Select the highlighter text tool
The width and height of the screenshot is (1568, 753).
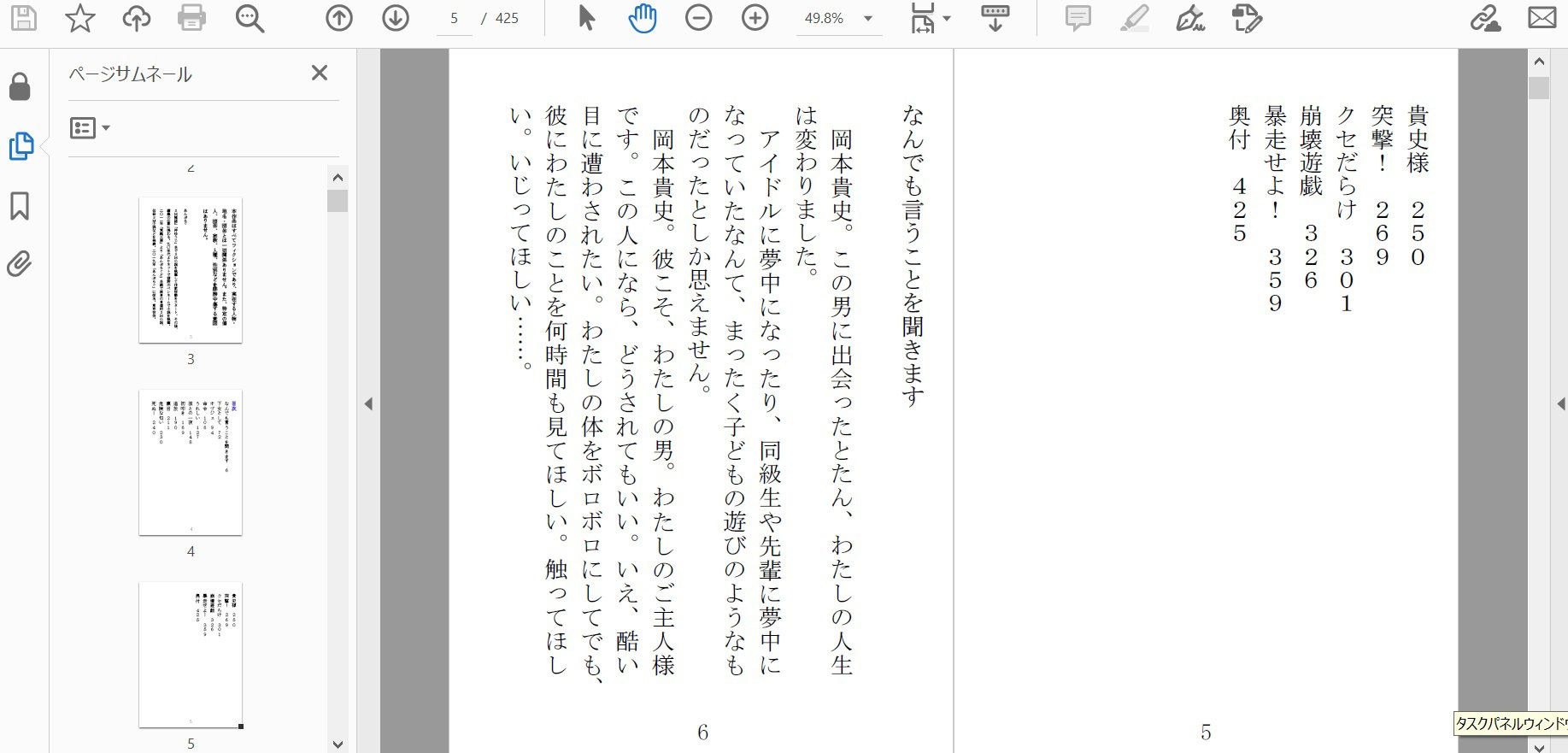point(1134,18)
